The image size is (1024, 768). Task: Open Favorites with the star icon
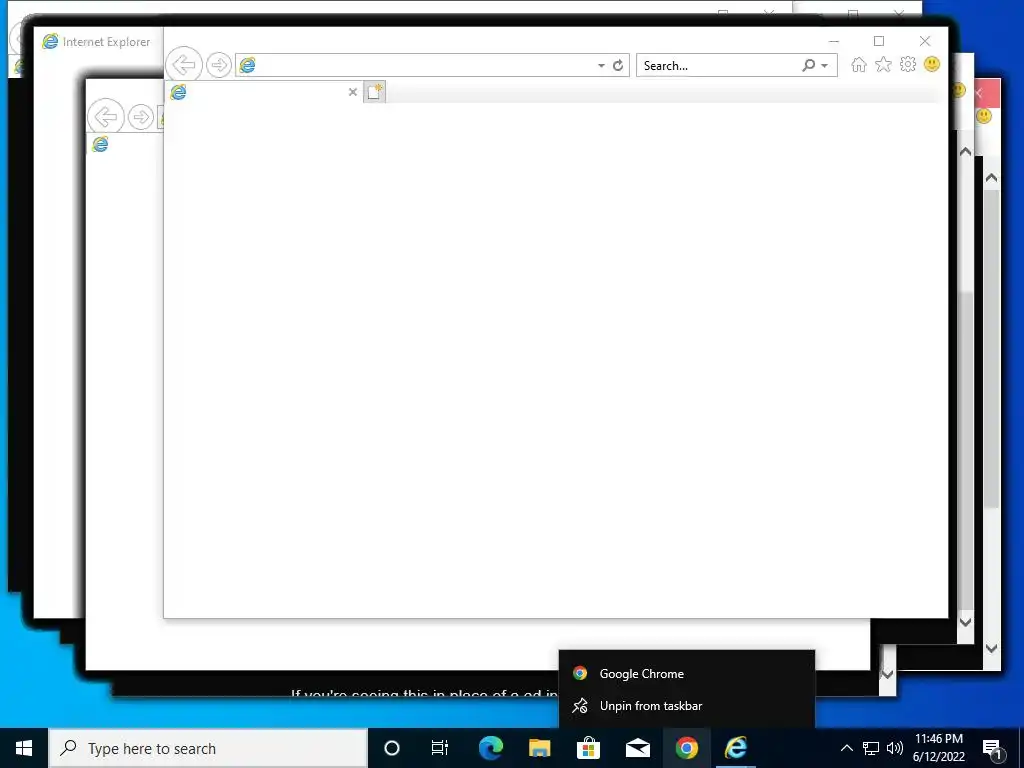(883, 64)
